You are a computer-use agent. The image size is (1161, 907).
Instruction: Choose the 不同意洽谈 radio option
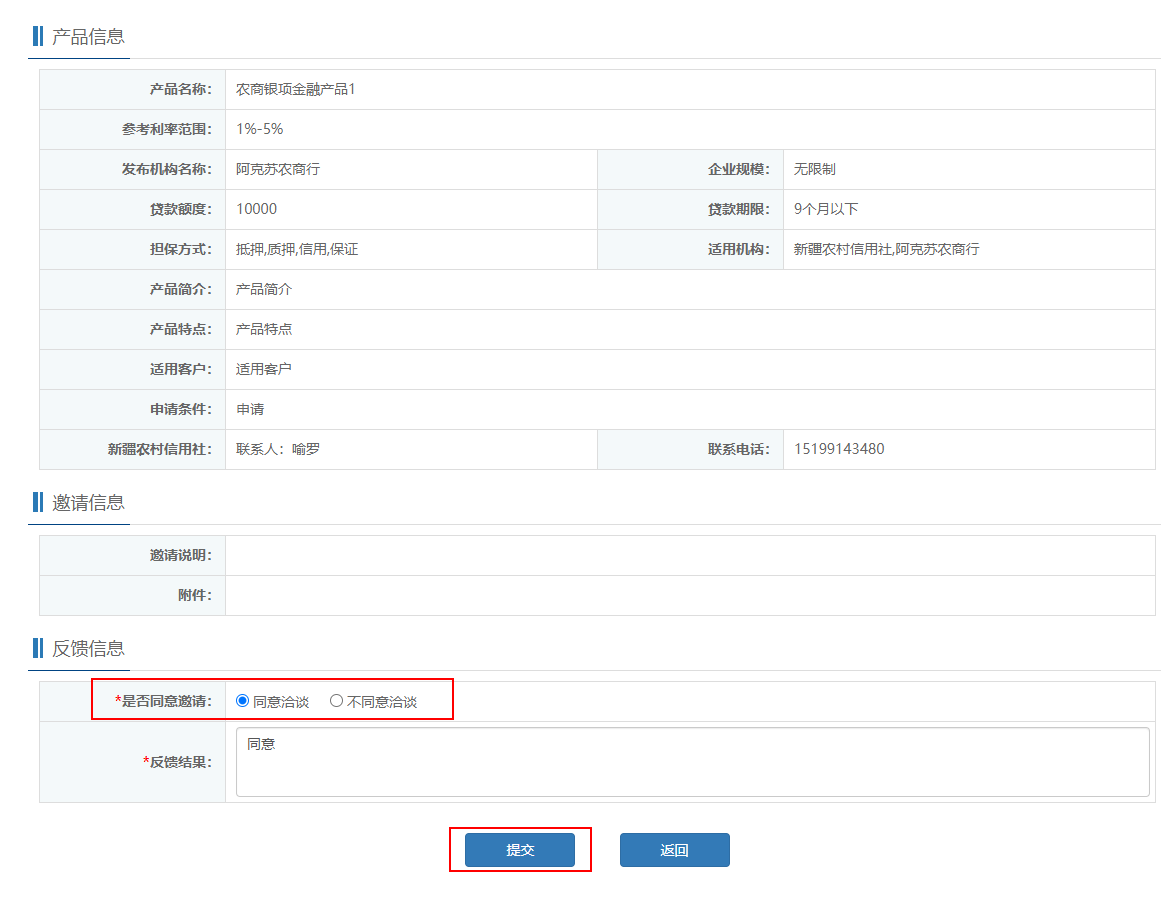(x=337, y=701)
